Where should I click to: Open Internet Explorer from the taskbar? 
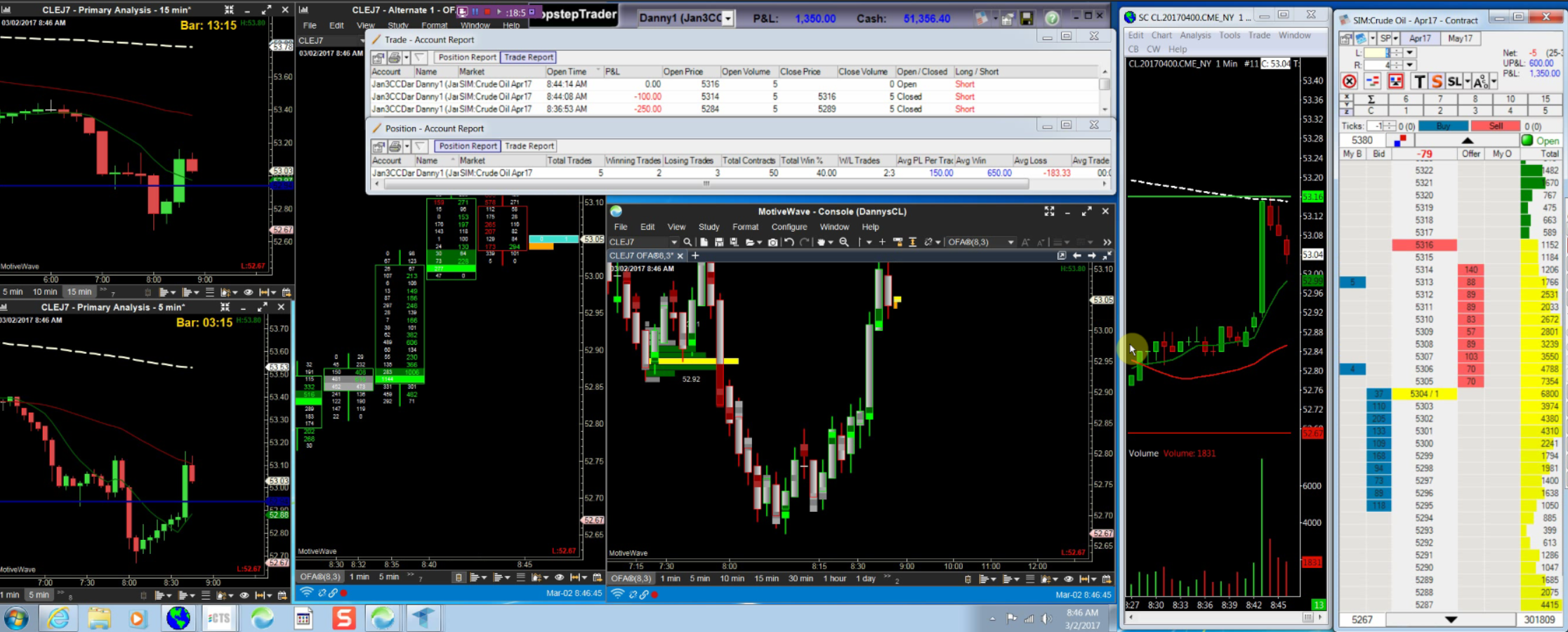tap(58, 618)
